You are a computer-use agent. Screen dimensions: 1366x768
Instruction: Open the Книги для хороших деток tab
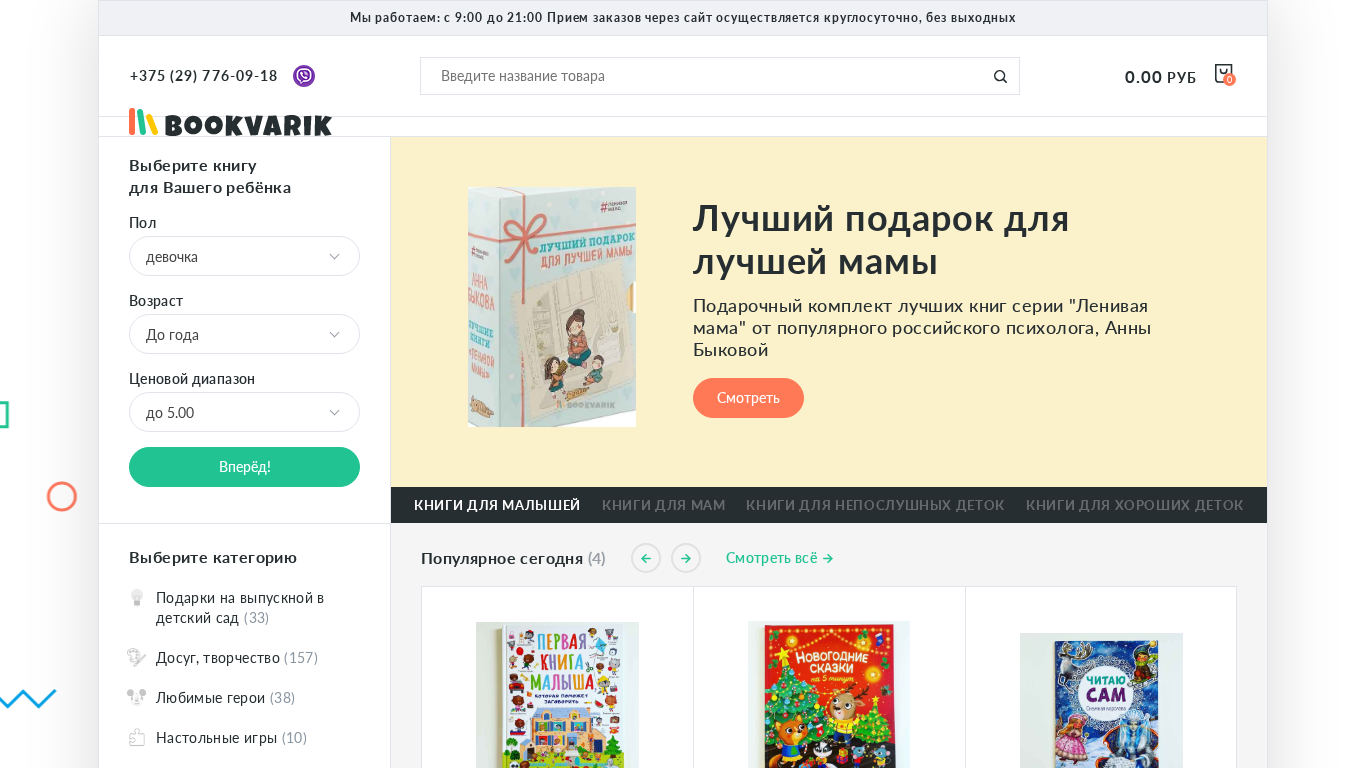tap(1134, 505)
